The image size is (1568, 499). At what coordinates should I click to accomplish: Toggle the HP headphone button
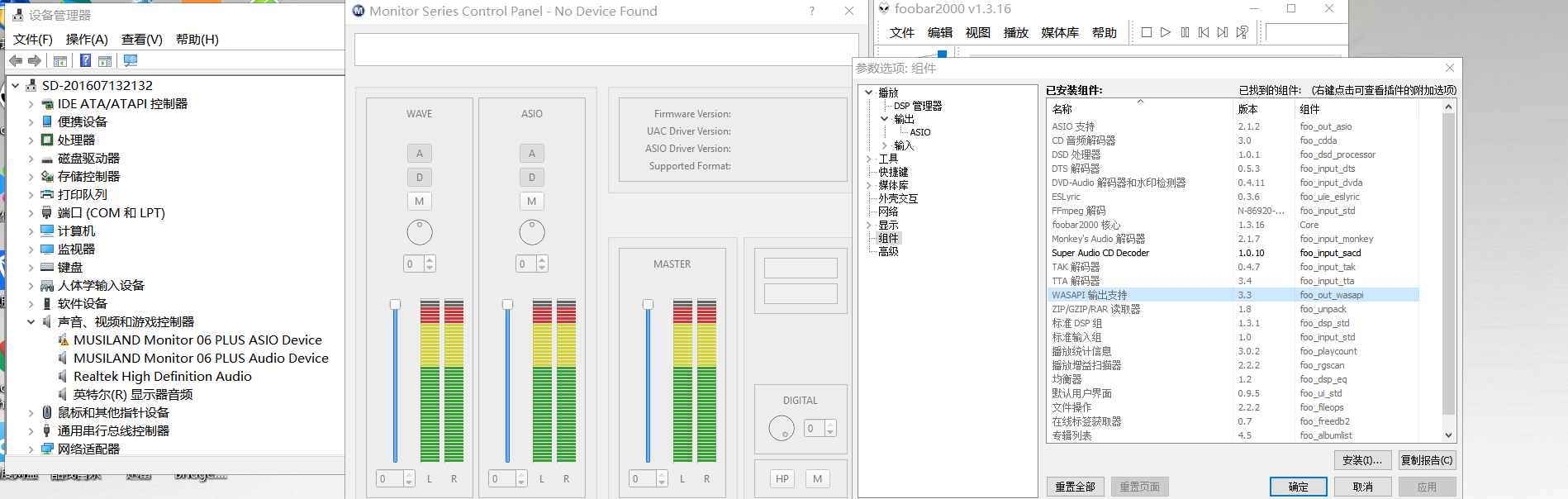[782, 478]
